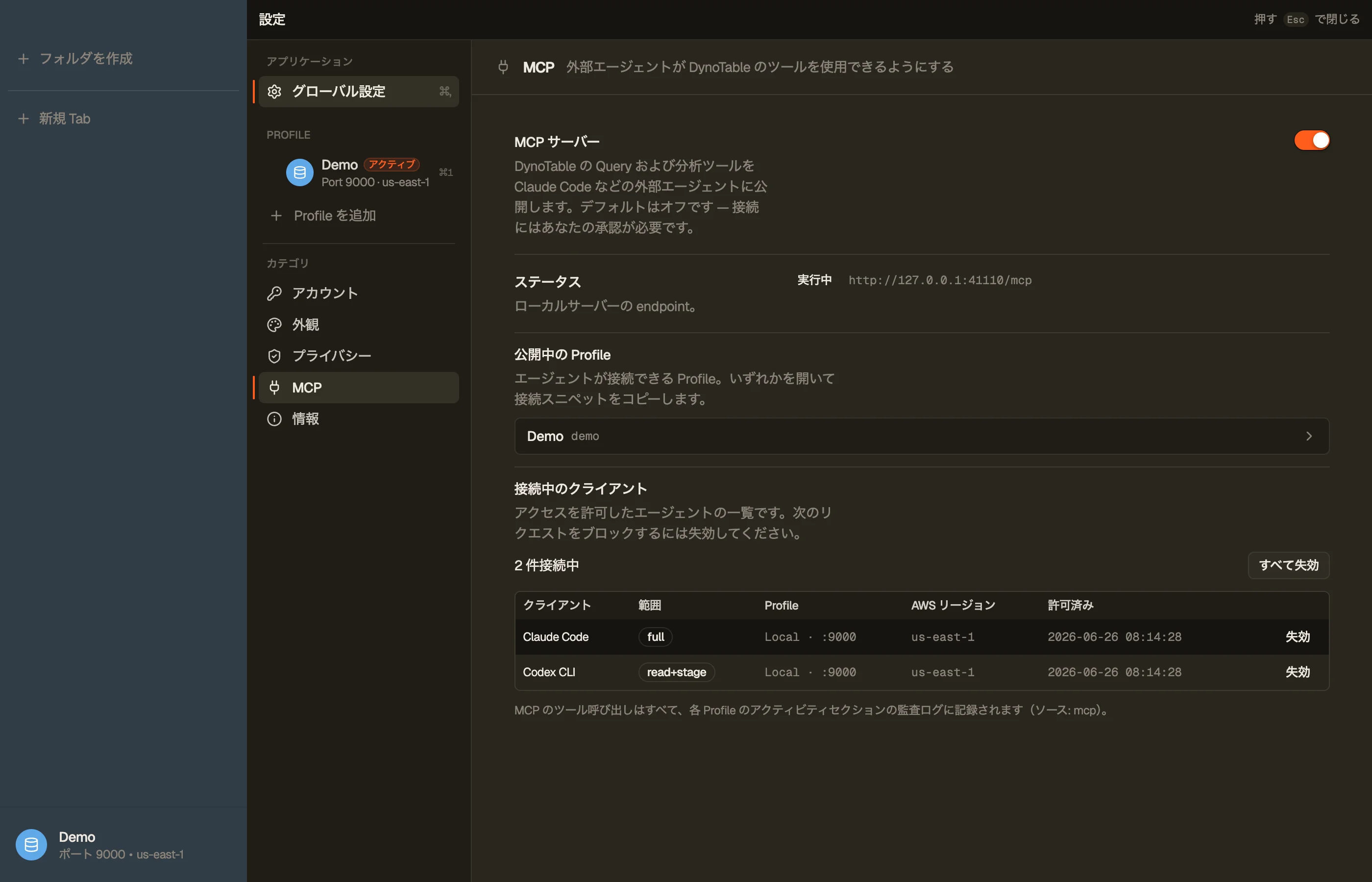
Task: Click フォルダを作成 in left sidebar
Action: pyautogui.click(x=86, y=58)
